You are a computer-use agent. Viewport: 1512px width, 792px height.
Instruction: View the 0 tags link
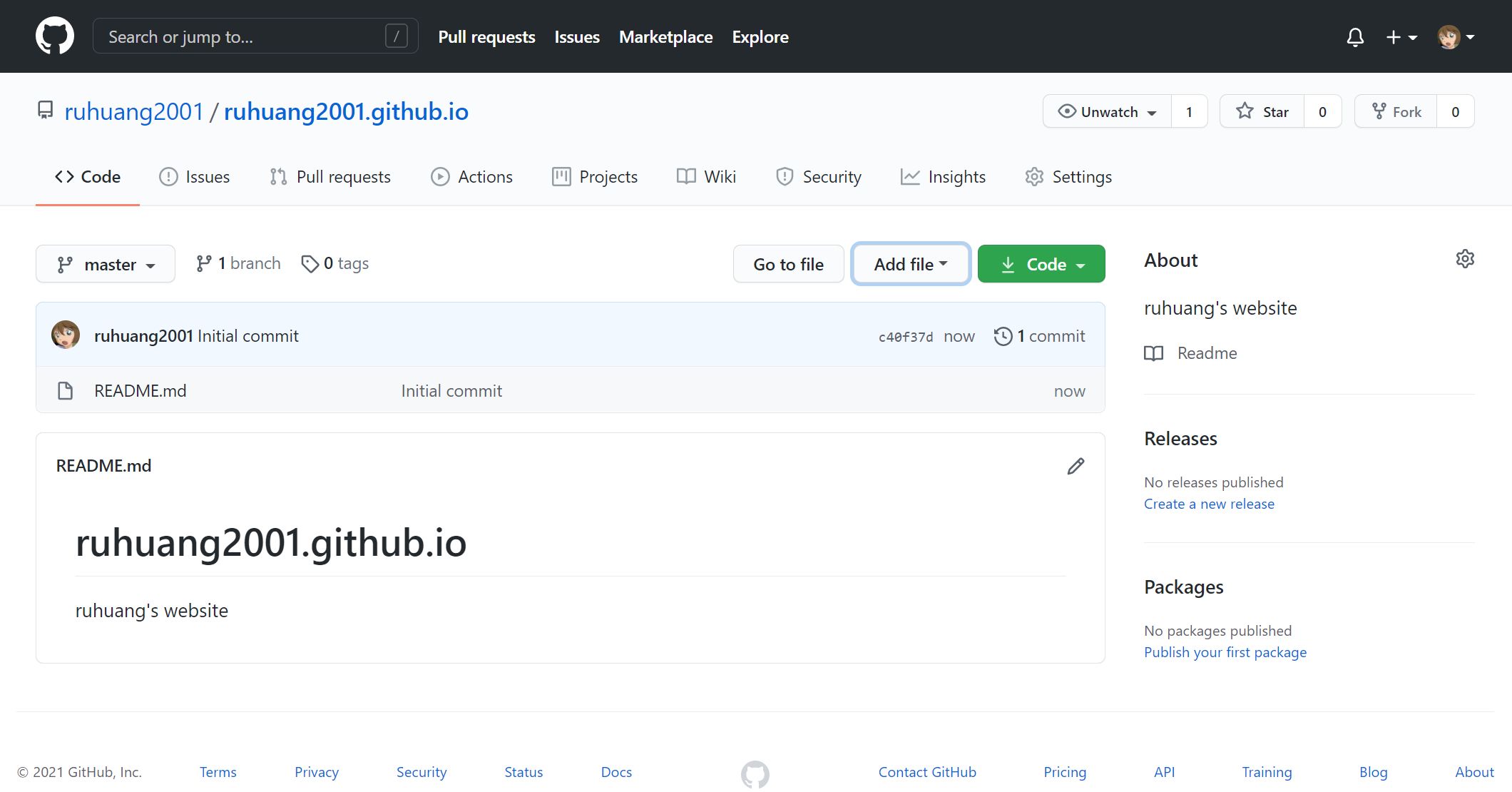pyautogui.click(x=334, y=263)
